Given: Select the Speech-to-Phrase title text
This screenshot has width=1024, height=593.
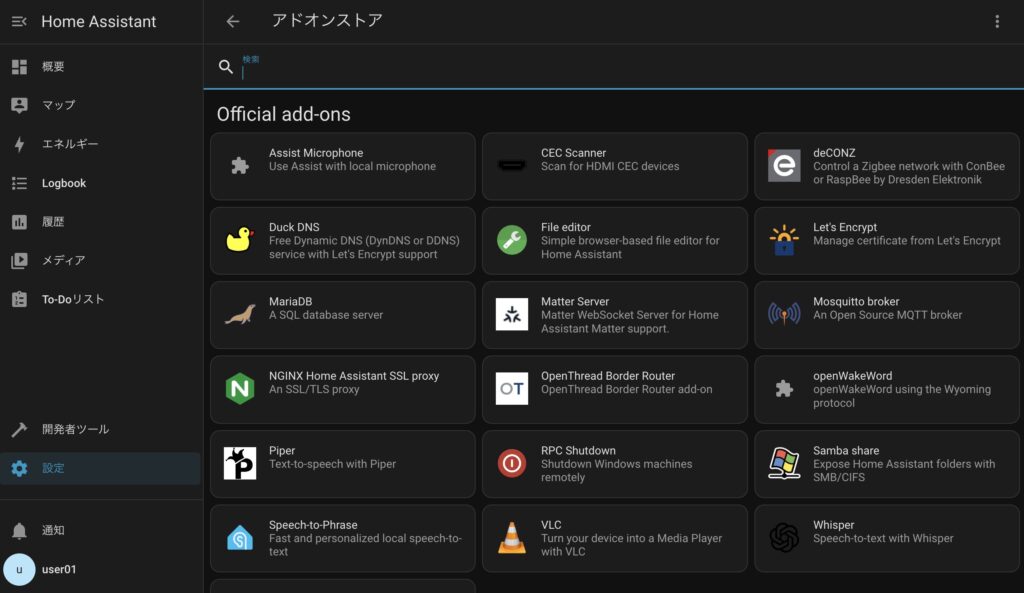Looking at the screenshot, I should (313, 525).
